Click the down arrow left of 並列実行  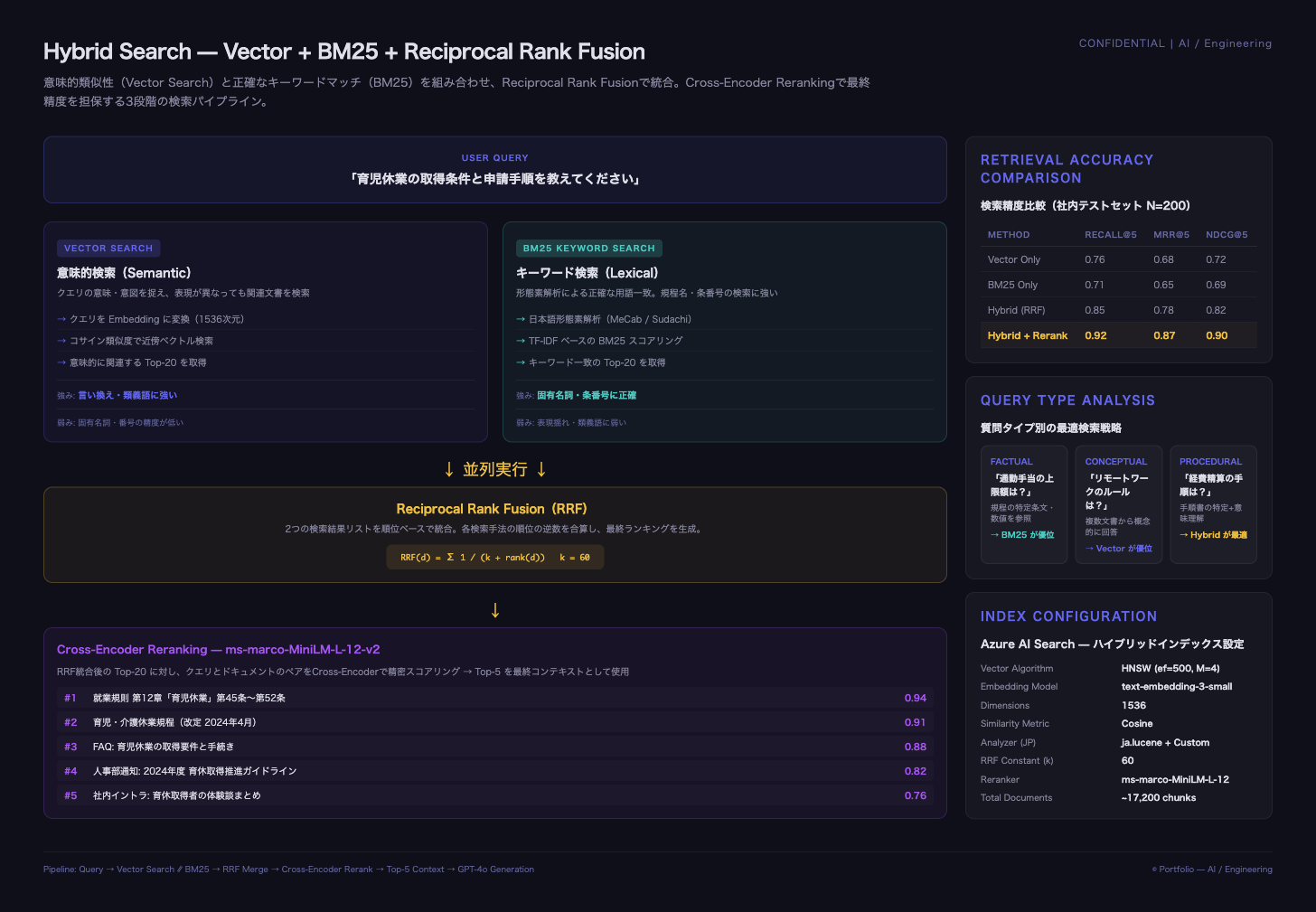(x=449, y=469)
